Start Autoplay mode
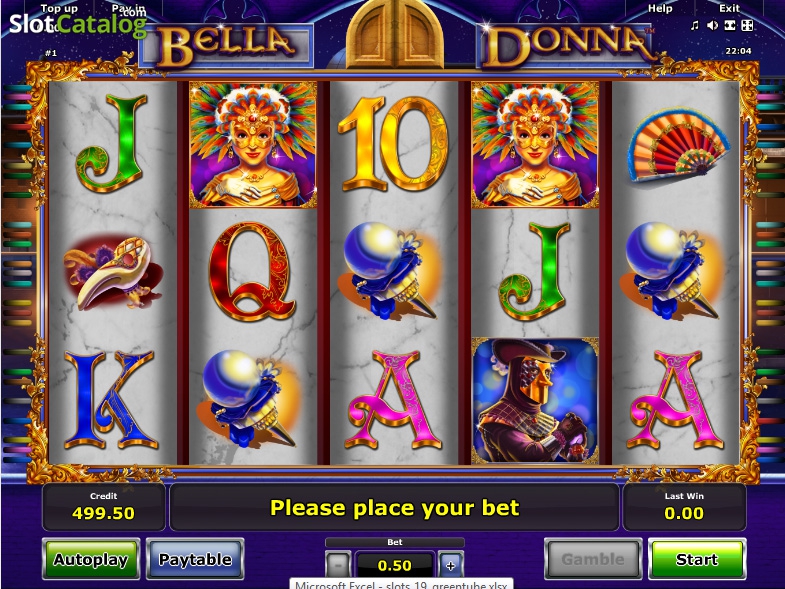The width and height of the screenshot is (785, 589). [x=91, y=559]
